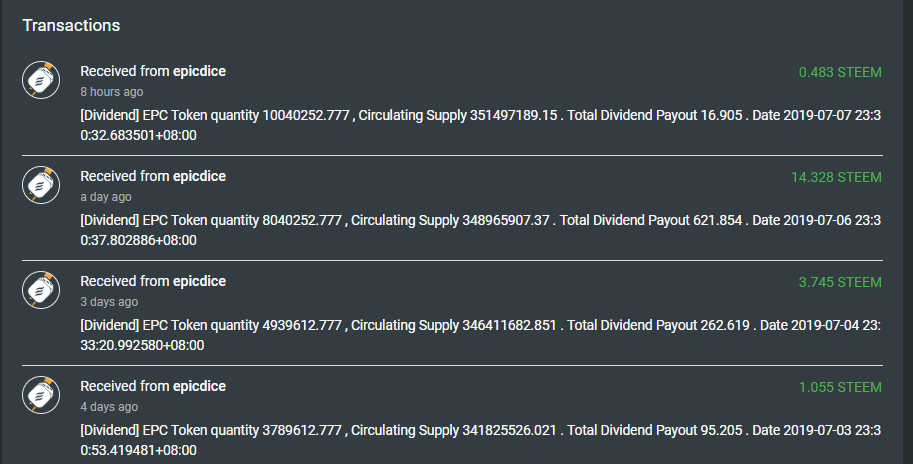Viewport: 913px width, 464px height.
Task: Click the 1.055 STEEM amount
Action: click(840, 387)
